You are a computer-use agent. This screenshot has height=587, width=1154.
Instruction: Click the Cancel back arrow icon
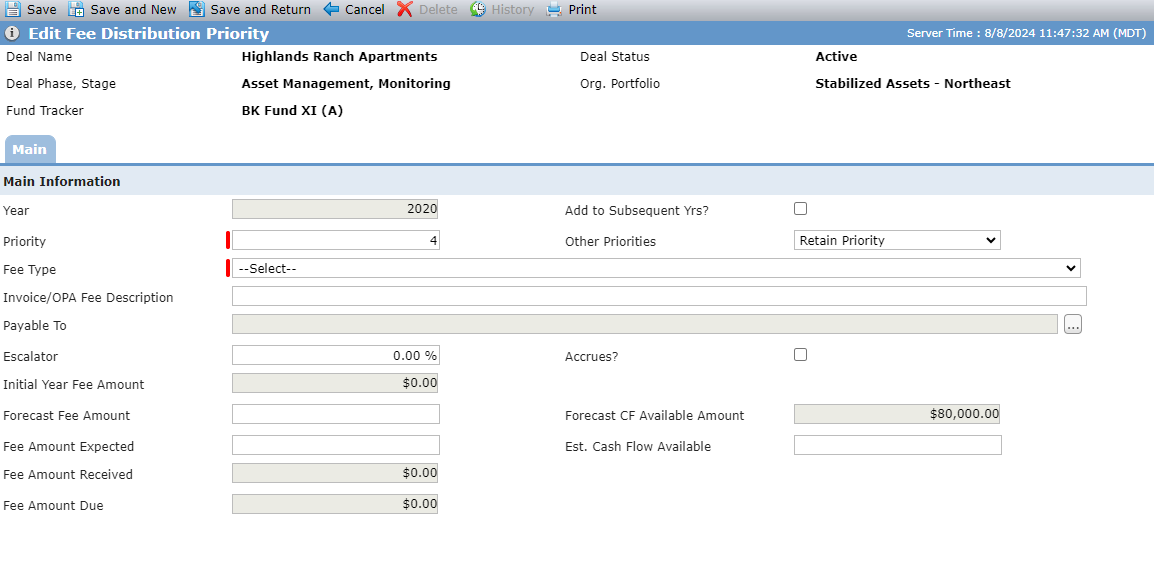click(331, 10)
